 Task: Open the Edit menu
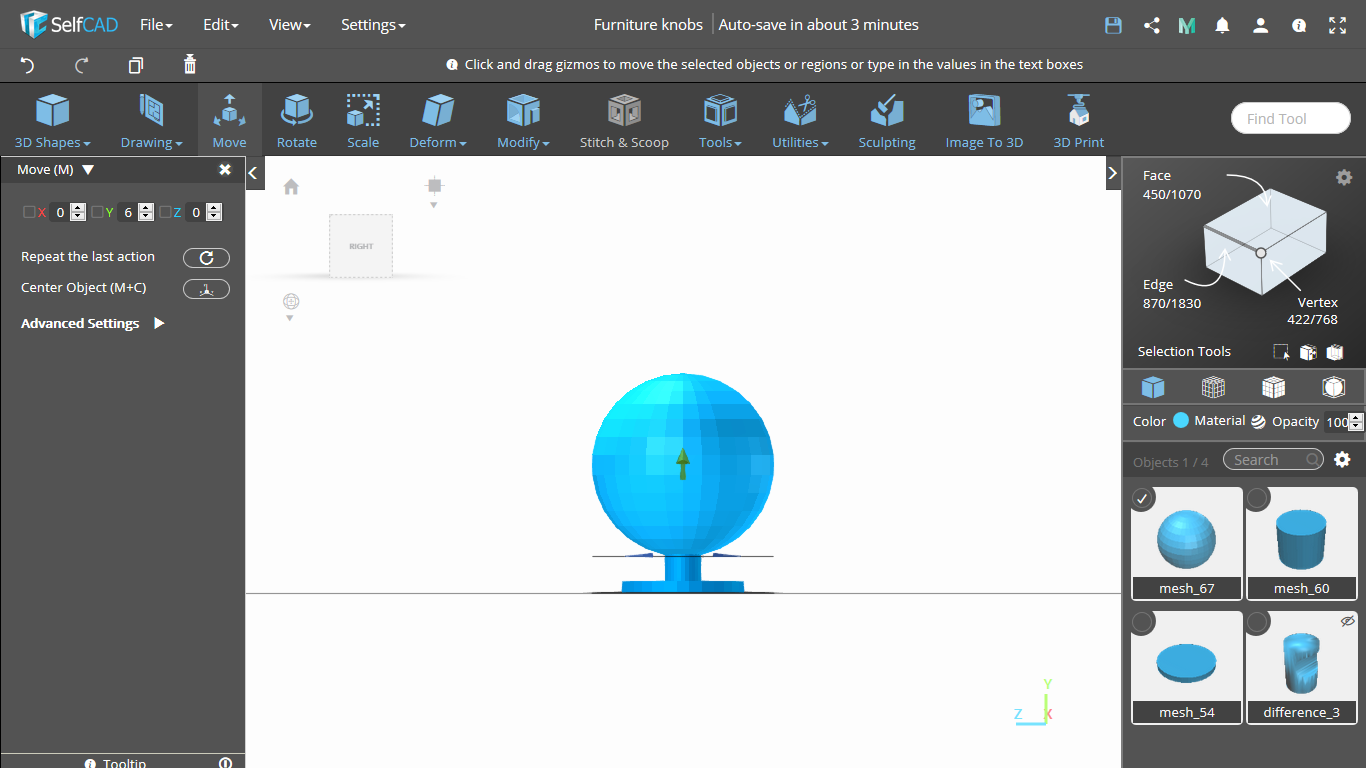(x=220, y=26)
